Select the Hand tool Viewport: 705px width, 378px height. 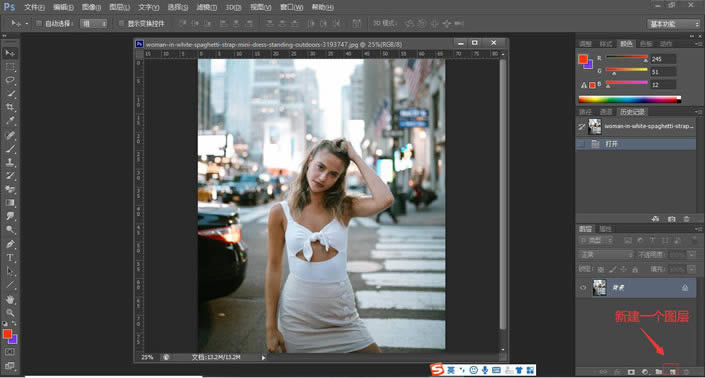(x=10, y=299)
